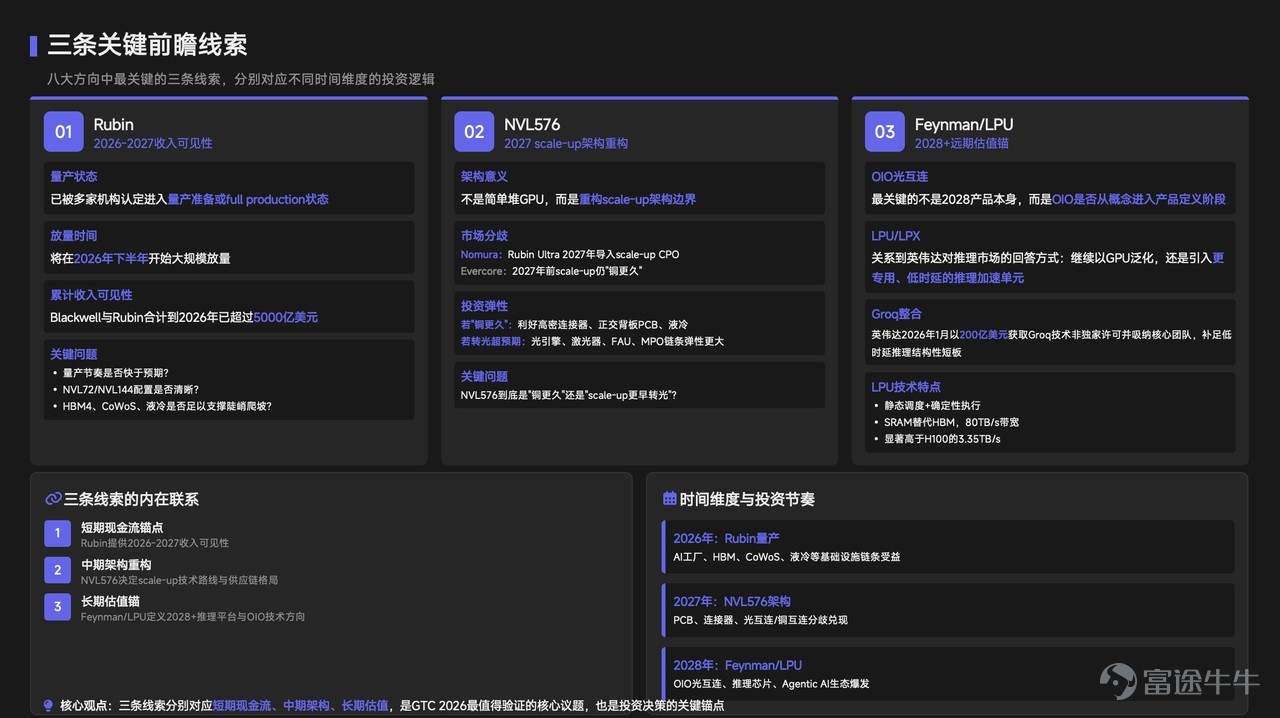Click the 三条线索的内在联系 heading
This screenshot has height=718, width=1280.
[x=131, y=499]
